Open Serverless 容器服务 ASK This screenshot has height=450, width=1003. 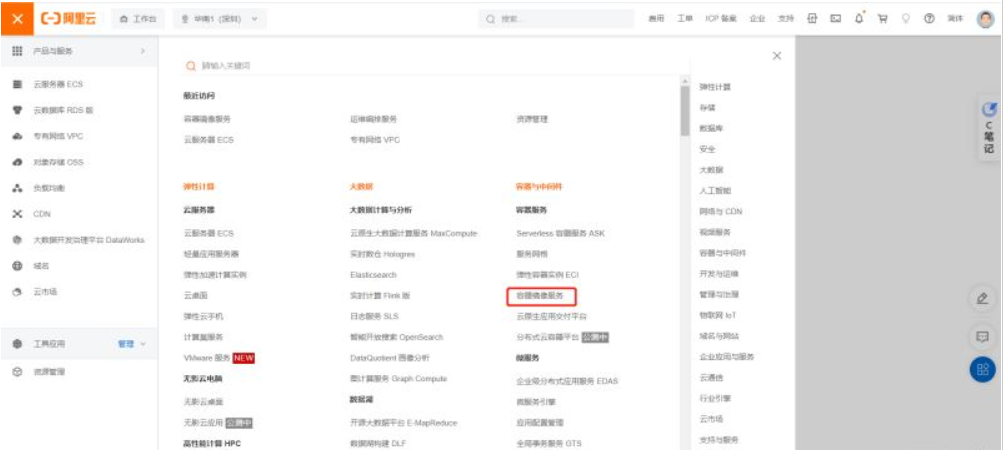[x=560, y=234]
